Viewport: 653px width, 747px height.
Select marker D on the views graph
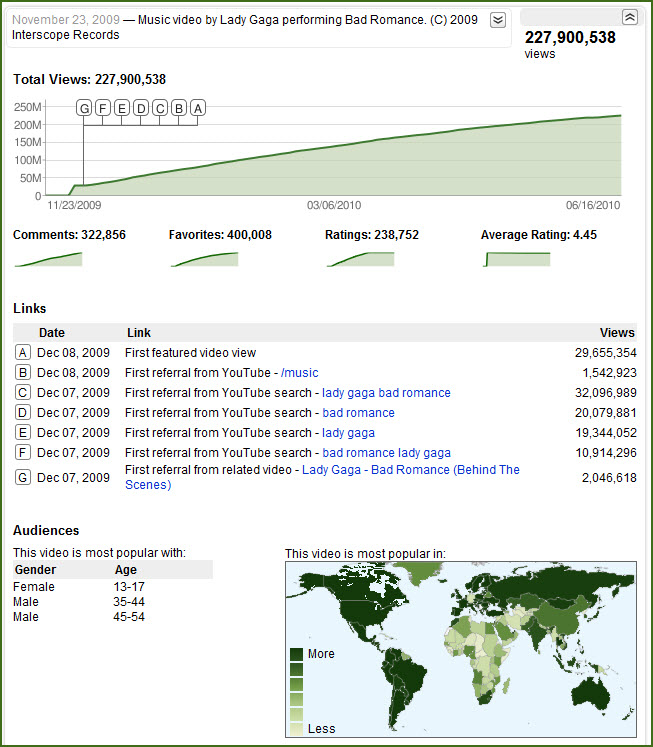[x=141, y=108]
